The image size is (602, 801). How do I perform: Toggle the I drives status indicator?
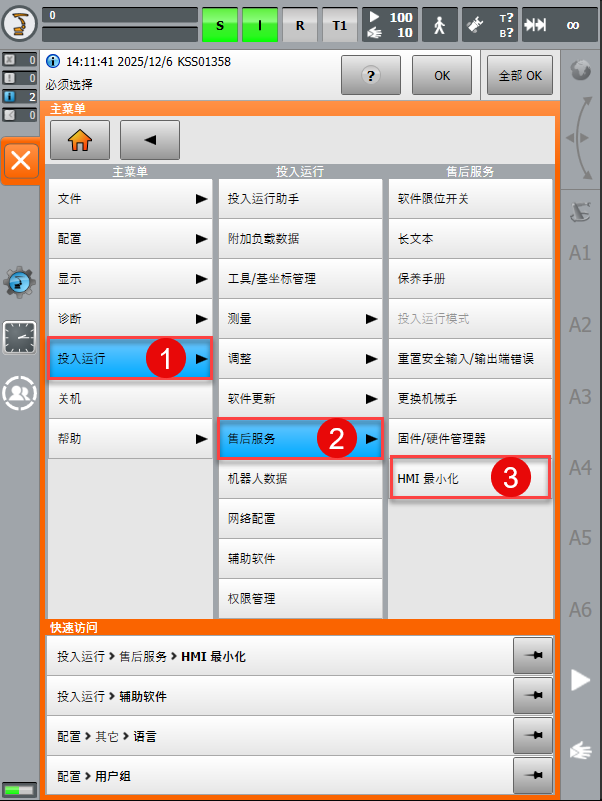tap(258, 24)
